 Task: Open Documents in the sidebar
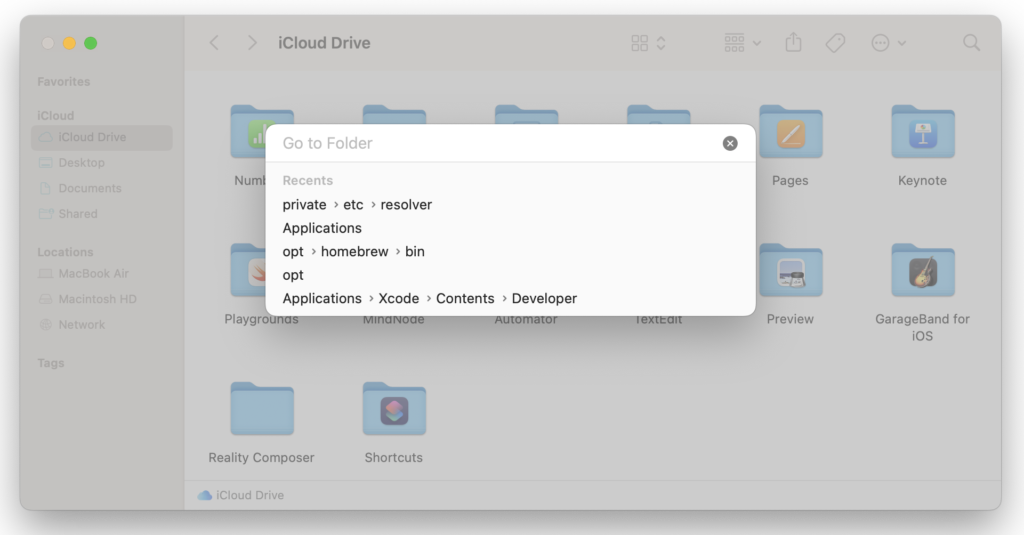[102, 188]
